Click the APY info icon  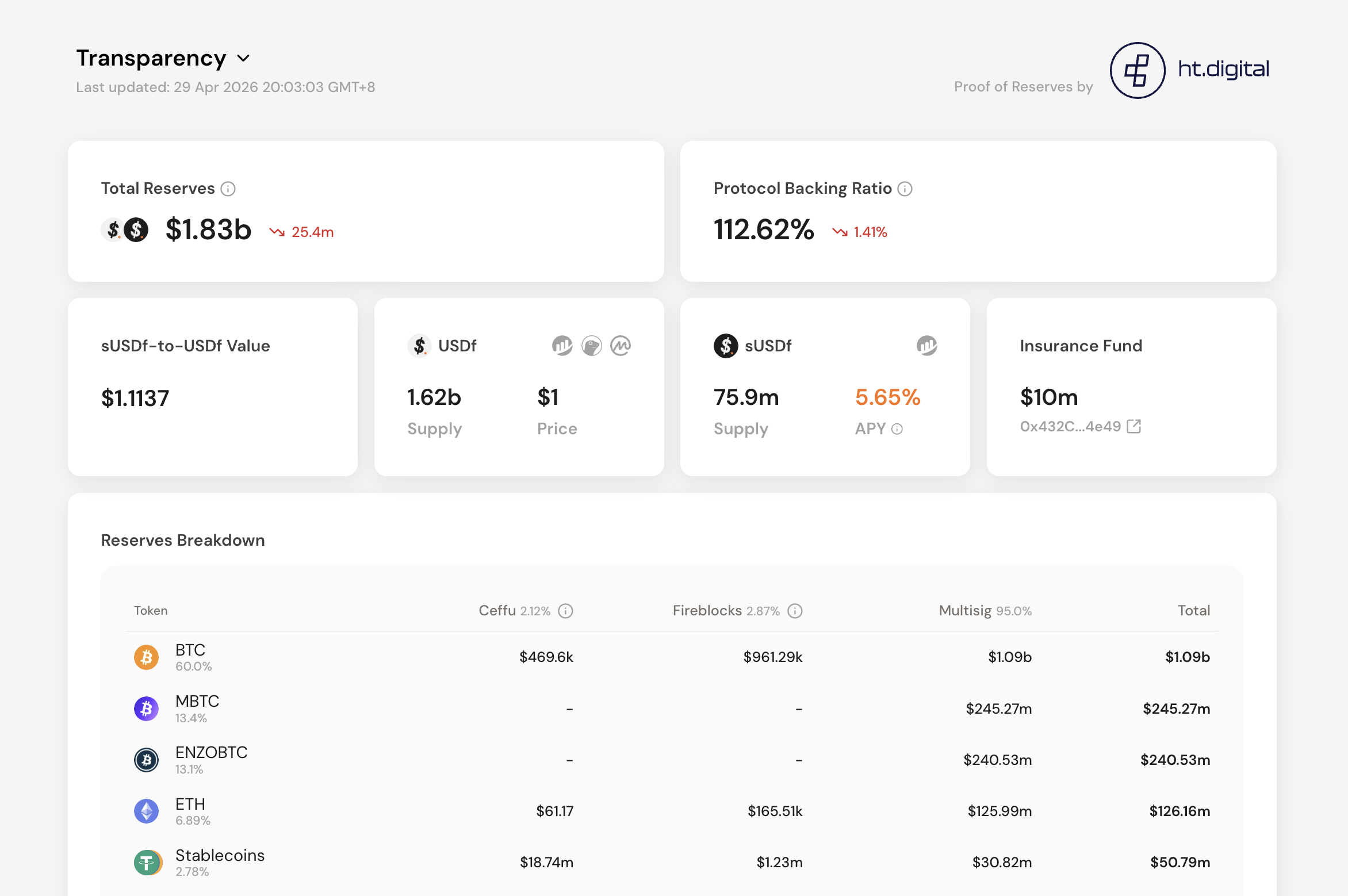897,429
